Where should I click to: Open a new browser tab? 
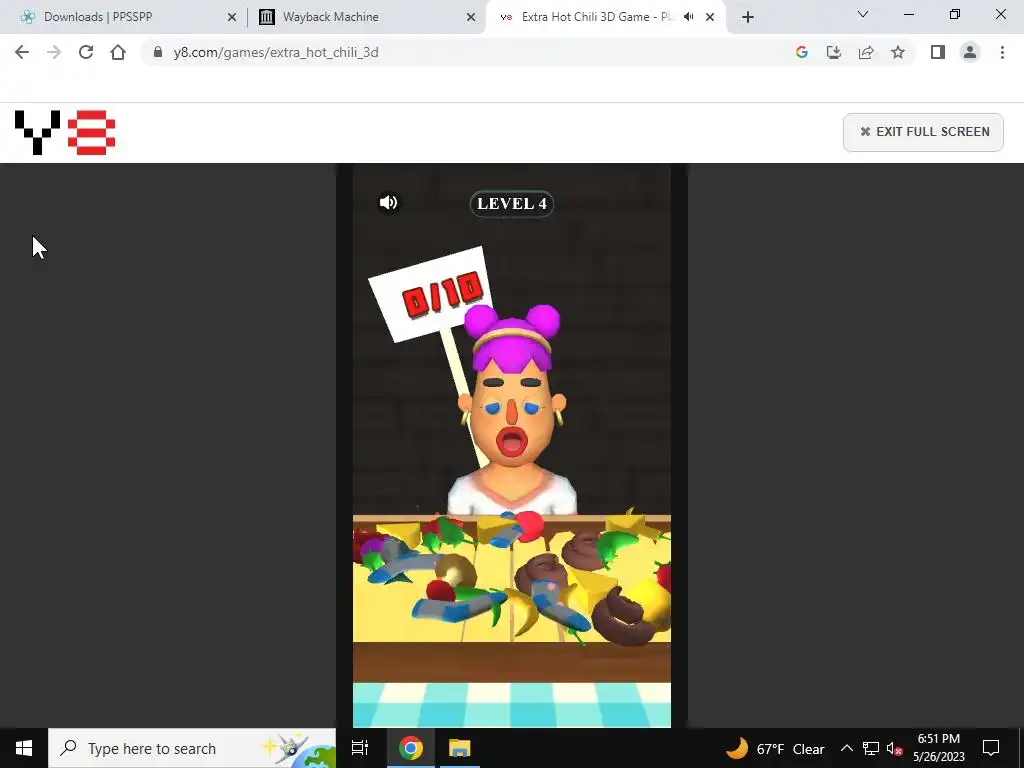pyautogui.click(x=748, y=18)
